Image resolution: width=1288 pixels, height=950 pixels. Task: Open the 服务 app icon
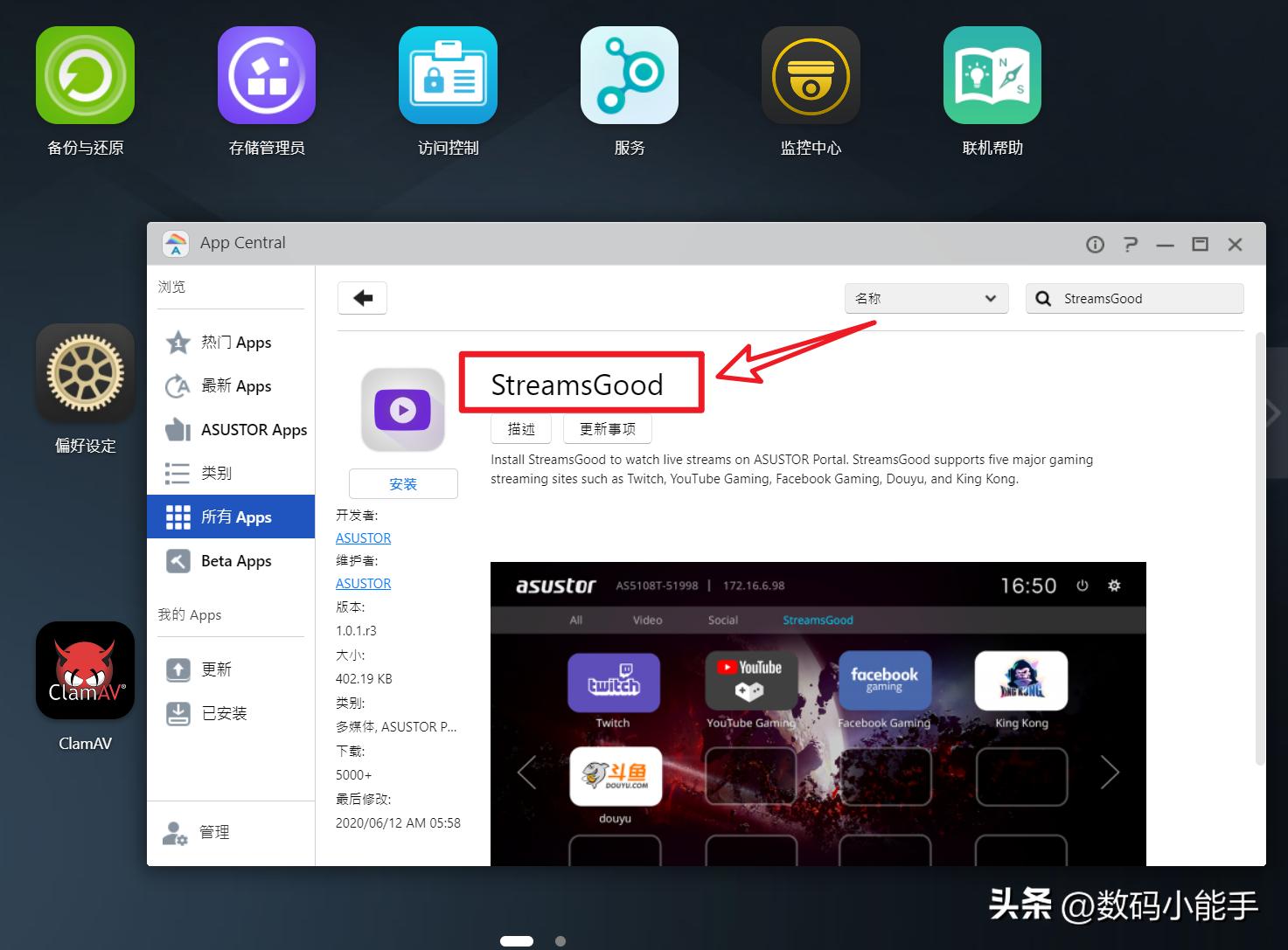630,75
